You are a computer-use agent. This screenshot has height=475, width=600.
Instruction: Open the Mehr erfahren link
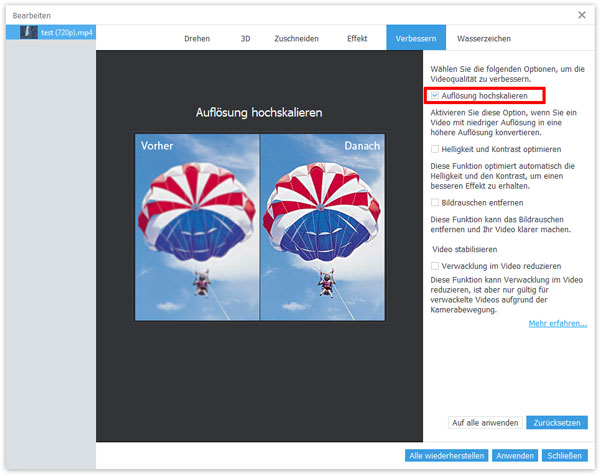[557, 323]
